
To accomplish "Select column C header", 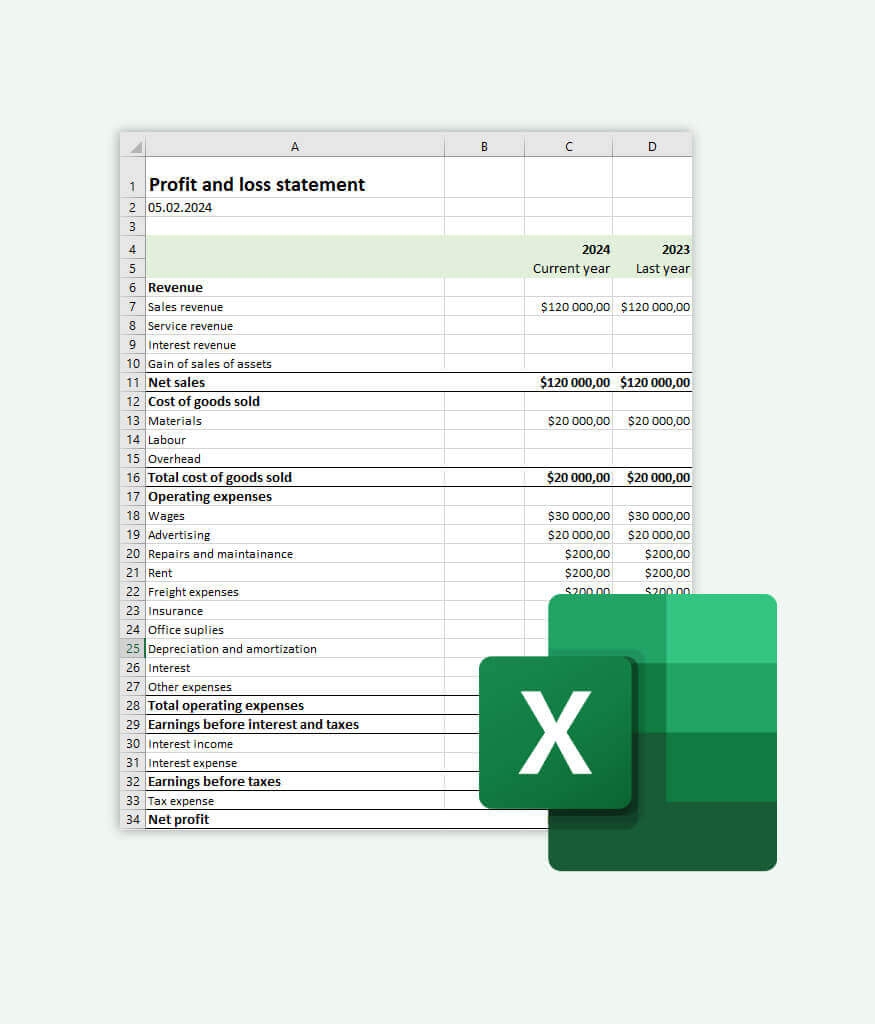I will click(x=568, y=146).
